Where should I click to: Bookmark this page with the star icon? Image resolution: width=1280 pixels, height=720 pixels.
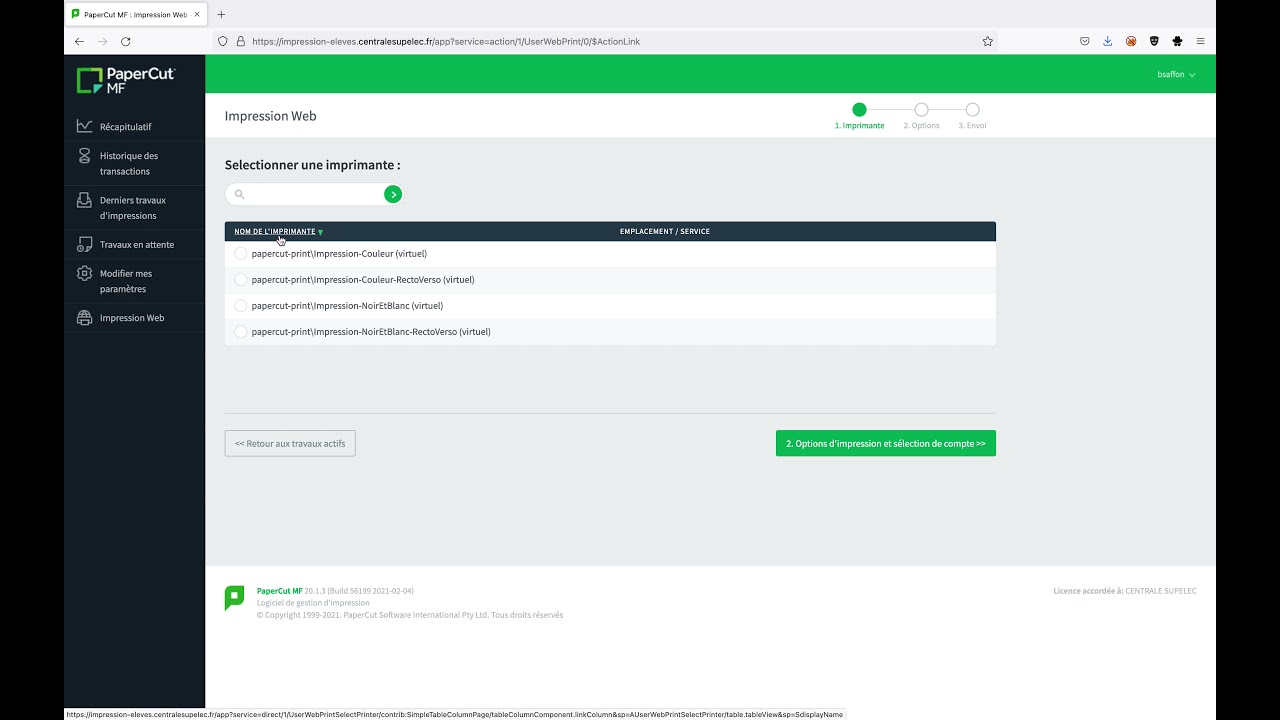click(x=988, y=41)
